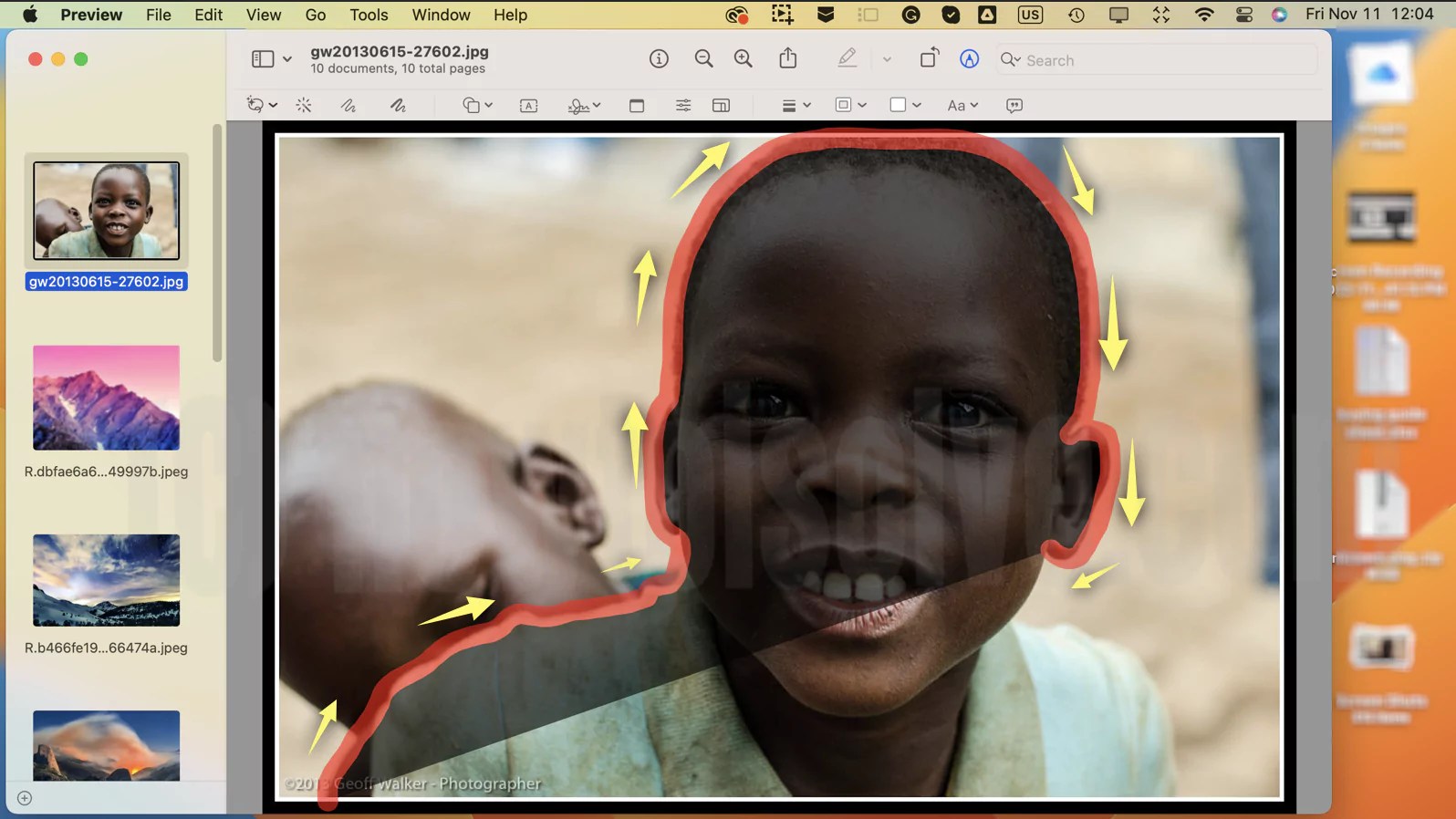The height and width of the screenshot is (819, 1456).
Task: Open the Annotate speech bubble tool
Action: [1014, 106]
